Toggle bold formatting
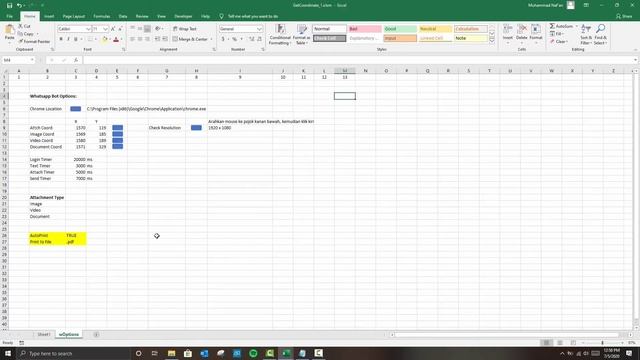 pyautogui.click(x=61, y=39)
